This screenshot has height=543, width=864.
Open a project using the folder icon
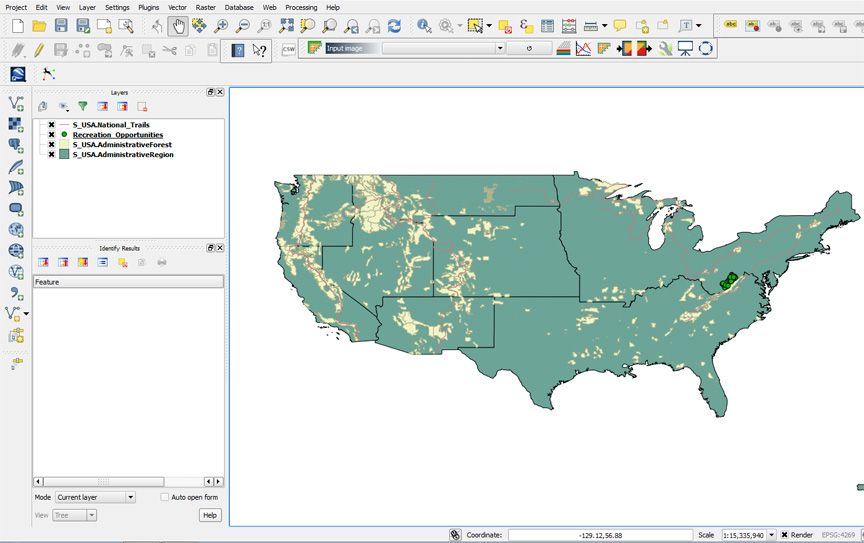click(x=39, y=26)
